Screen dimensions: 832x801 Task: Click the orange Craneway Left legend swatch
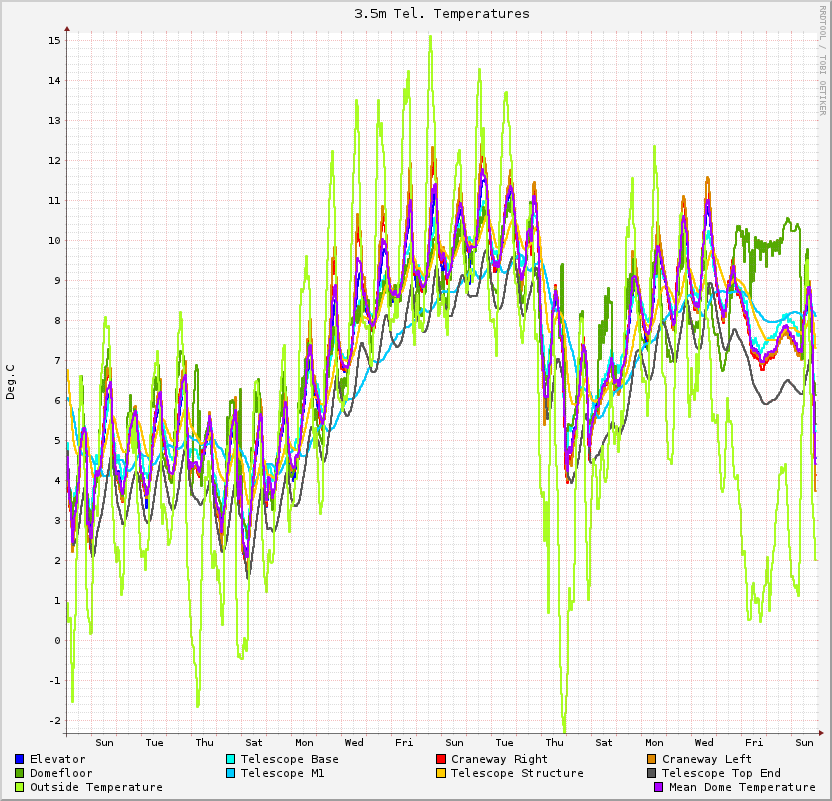652,760
